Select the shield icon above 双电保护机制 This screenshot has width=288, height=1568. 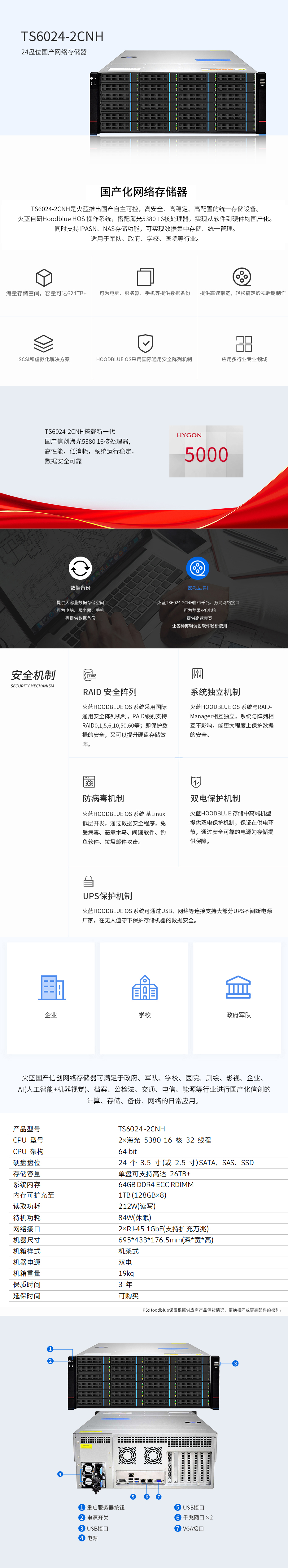tap(196, 782)
